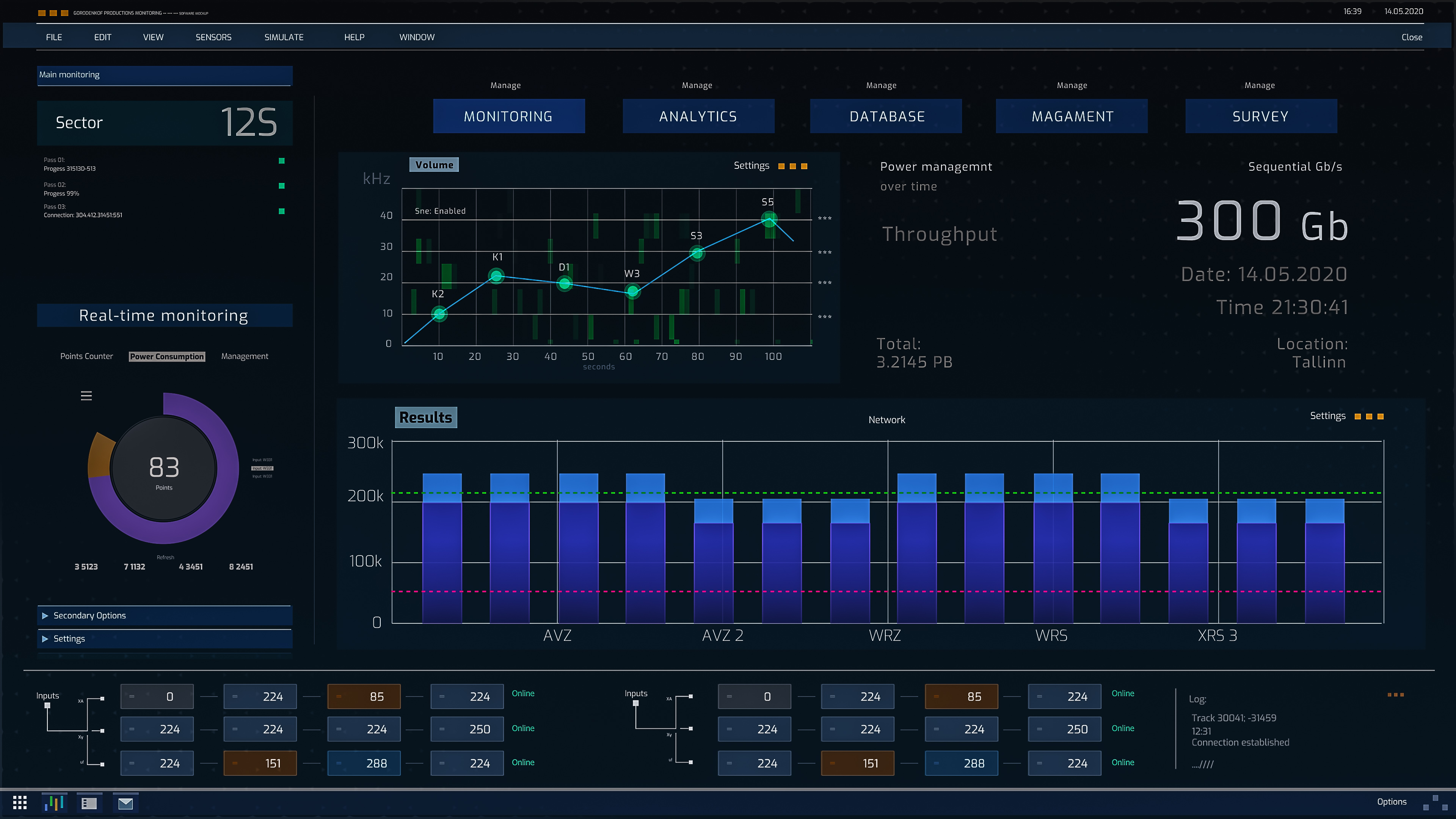This screenshot has width=1456, height=819.
Task: Click the ANALYTICS manage button
Action: (x=698, y=116)
